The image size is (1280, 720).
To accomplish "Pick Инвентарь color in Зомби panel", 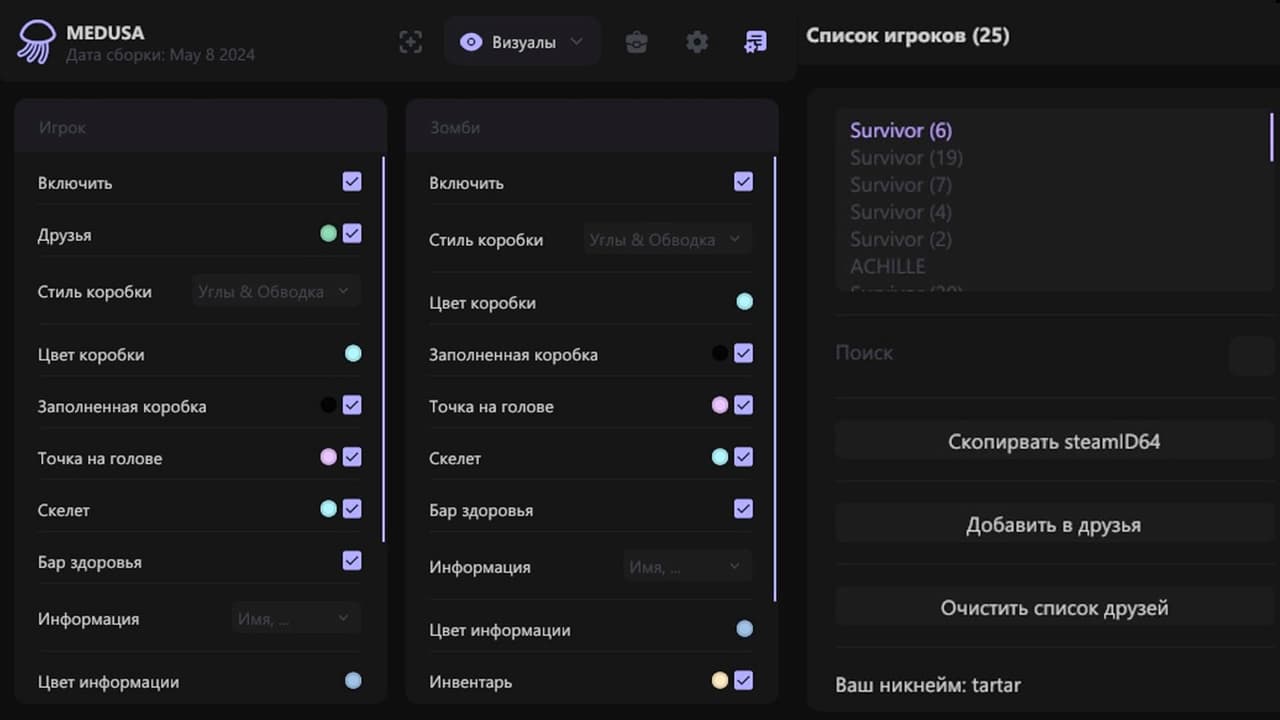I will (719, 680).
